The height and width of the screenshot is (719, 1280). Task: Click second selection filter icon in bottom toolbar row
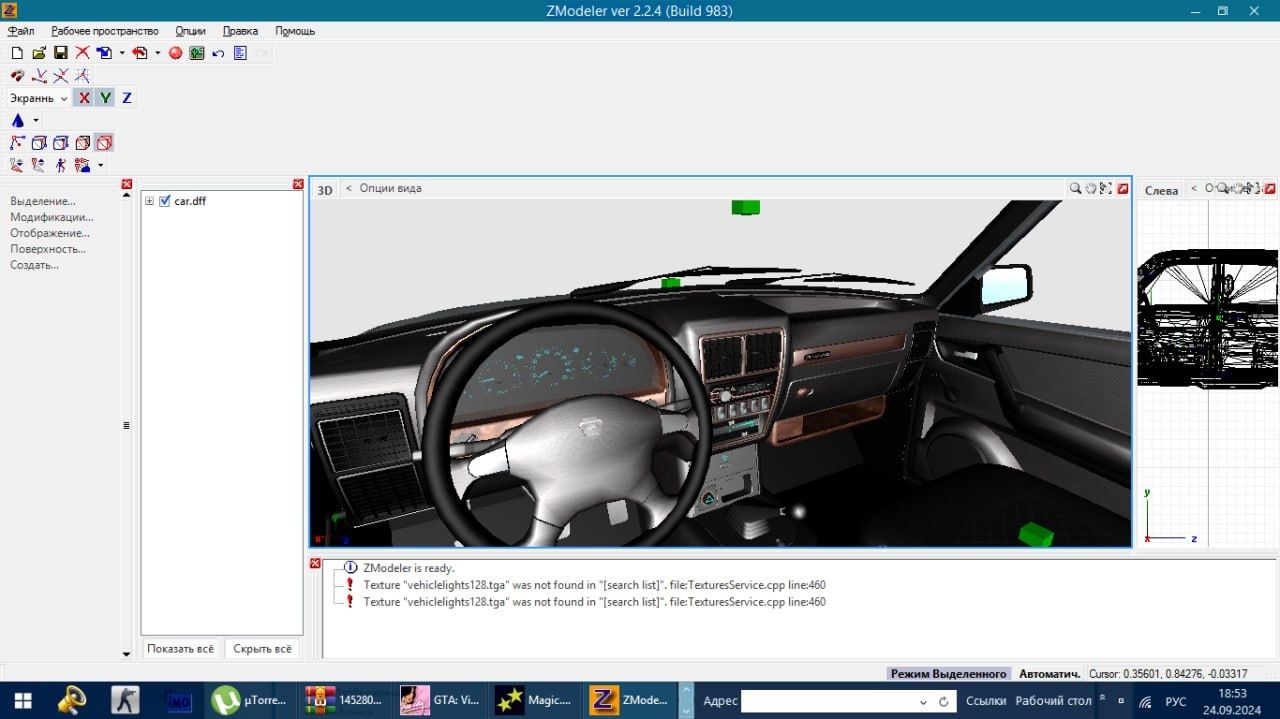click(38, 165)
